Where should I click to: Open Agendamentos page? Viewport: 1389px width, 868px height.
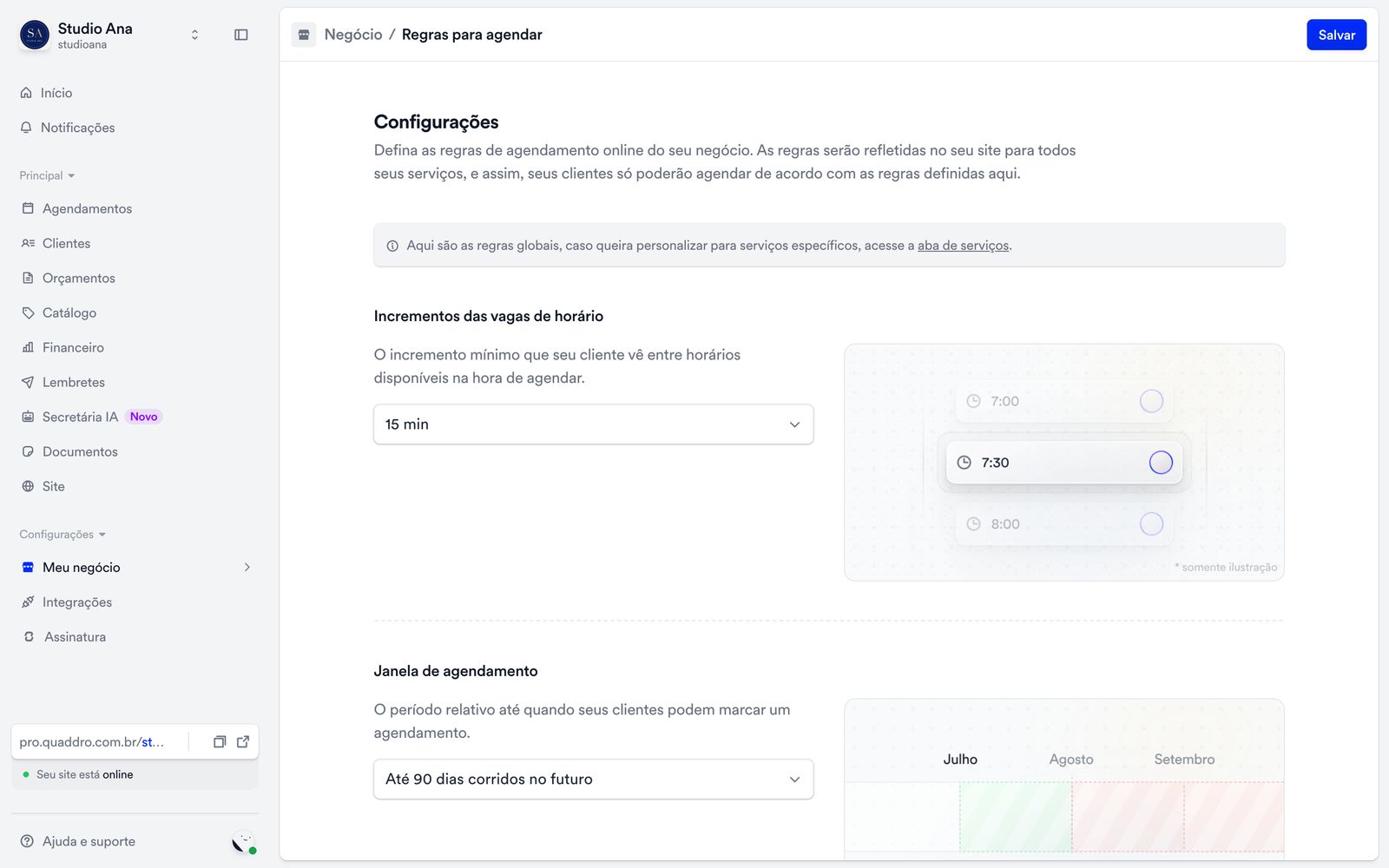pyautogui.click(x=87, y=208)
